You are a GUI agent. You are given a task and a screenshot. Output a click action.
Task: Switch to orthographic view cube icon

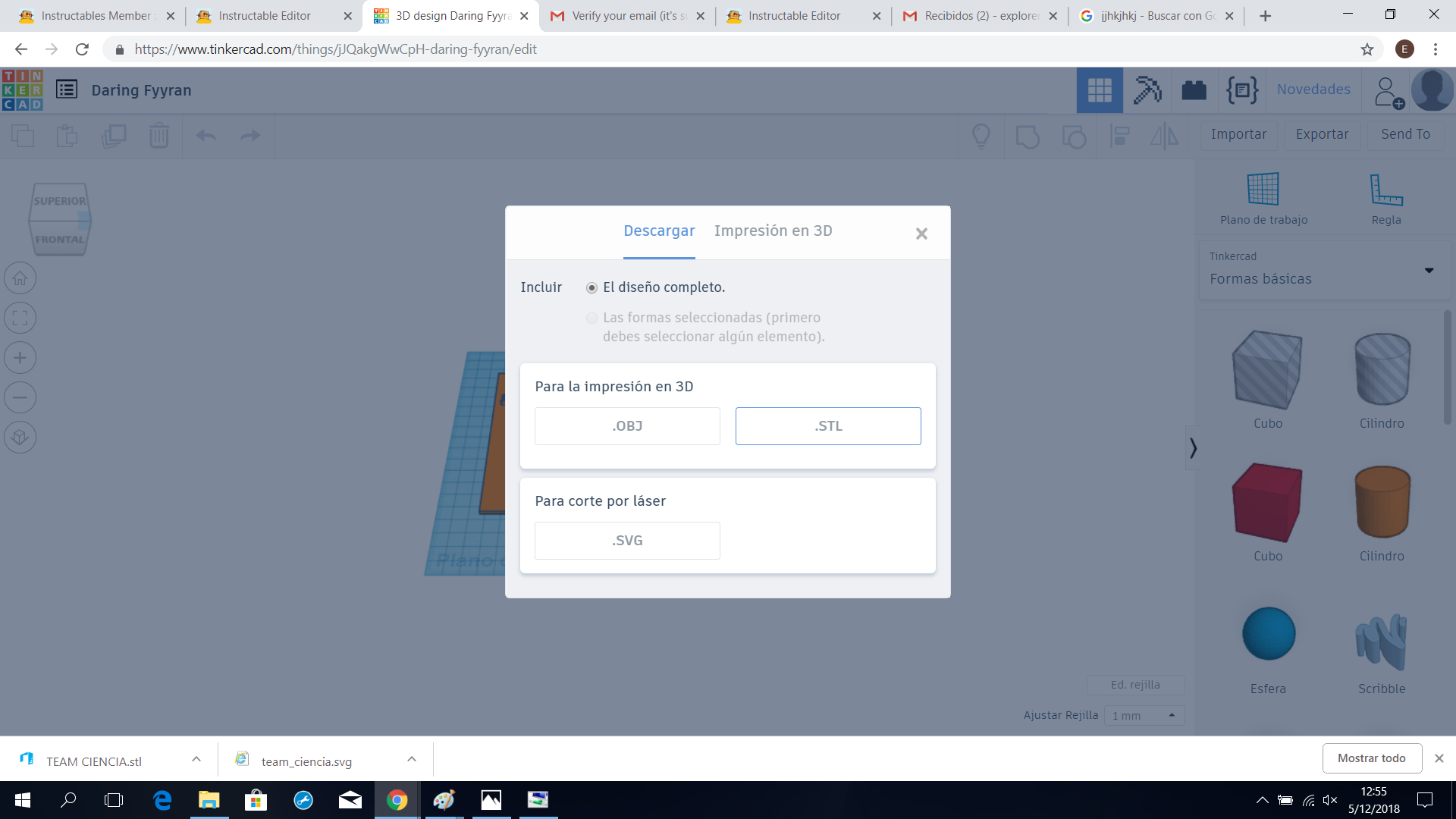(x=20, y=437)
